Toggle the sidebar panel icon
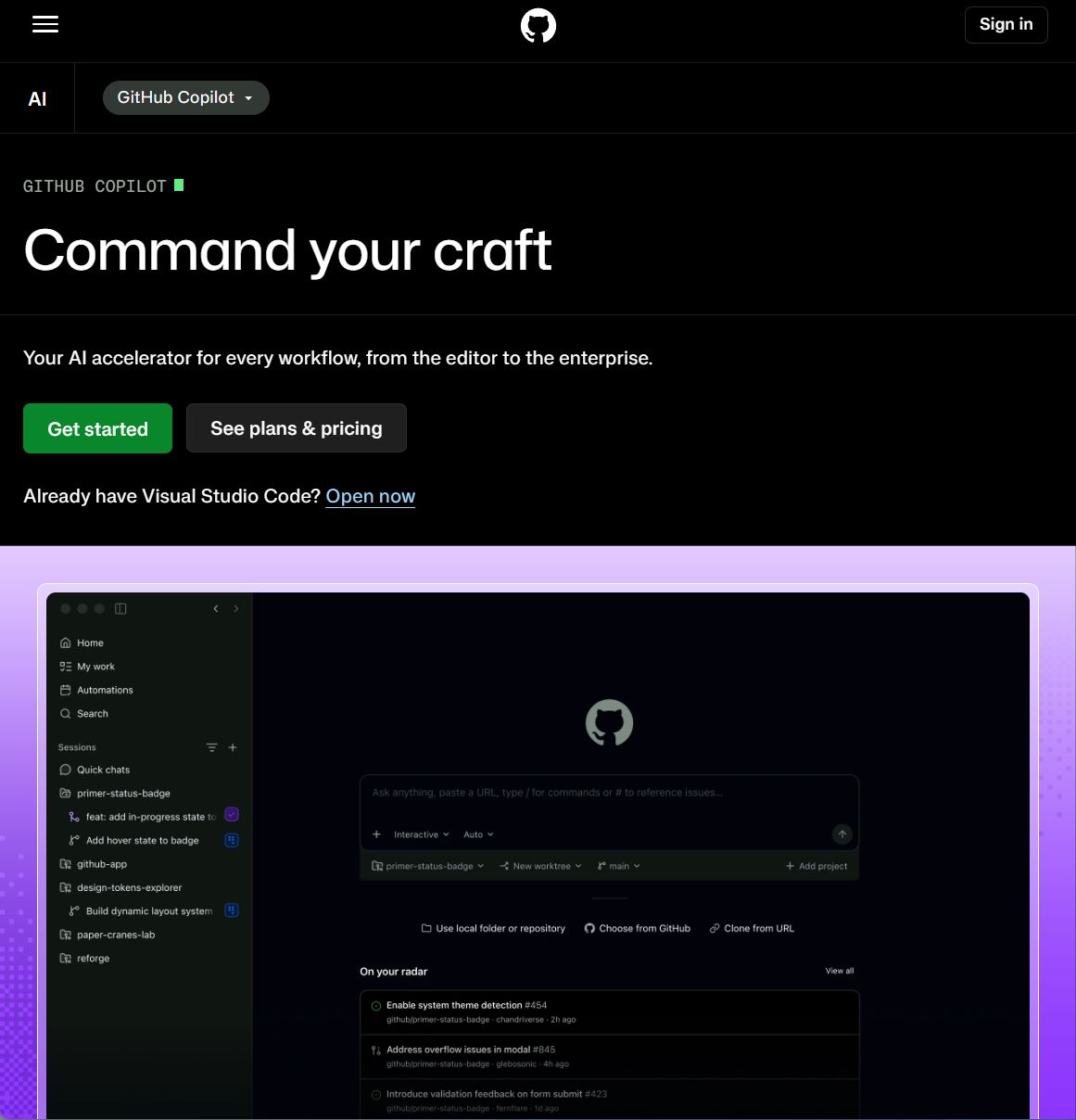The height and width of the screenshot is (1120, 1076). [120, 609]
